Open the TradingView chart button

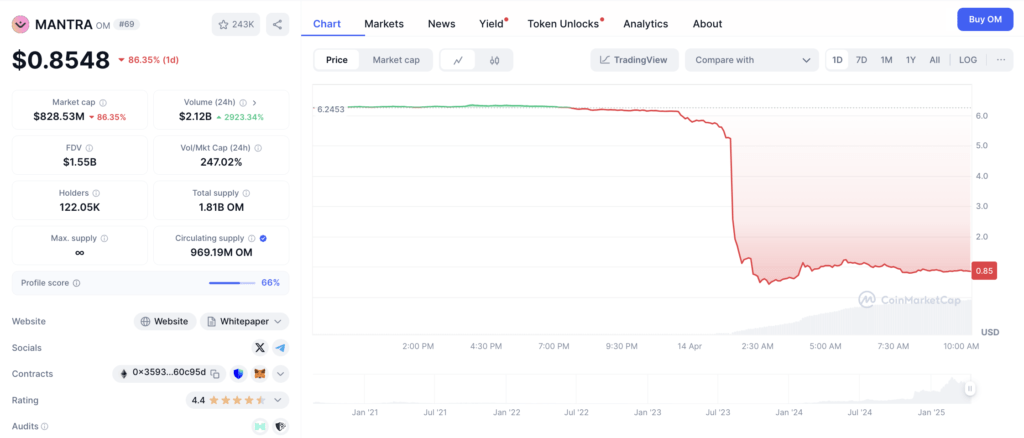[x=634, y=60]
